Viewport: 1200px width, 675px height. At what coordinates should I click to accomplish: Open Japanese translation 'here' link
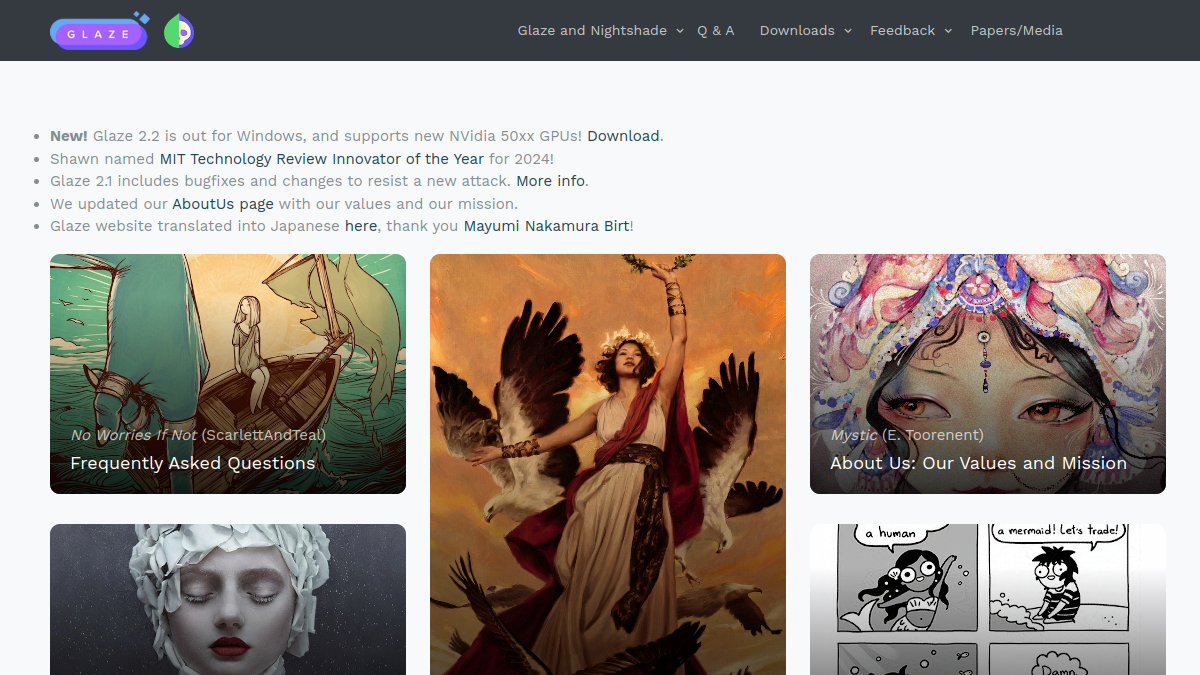coord(361,226)
